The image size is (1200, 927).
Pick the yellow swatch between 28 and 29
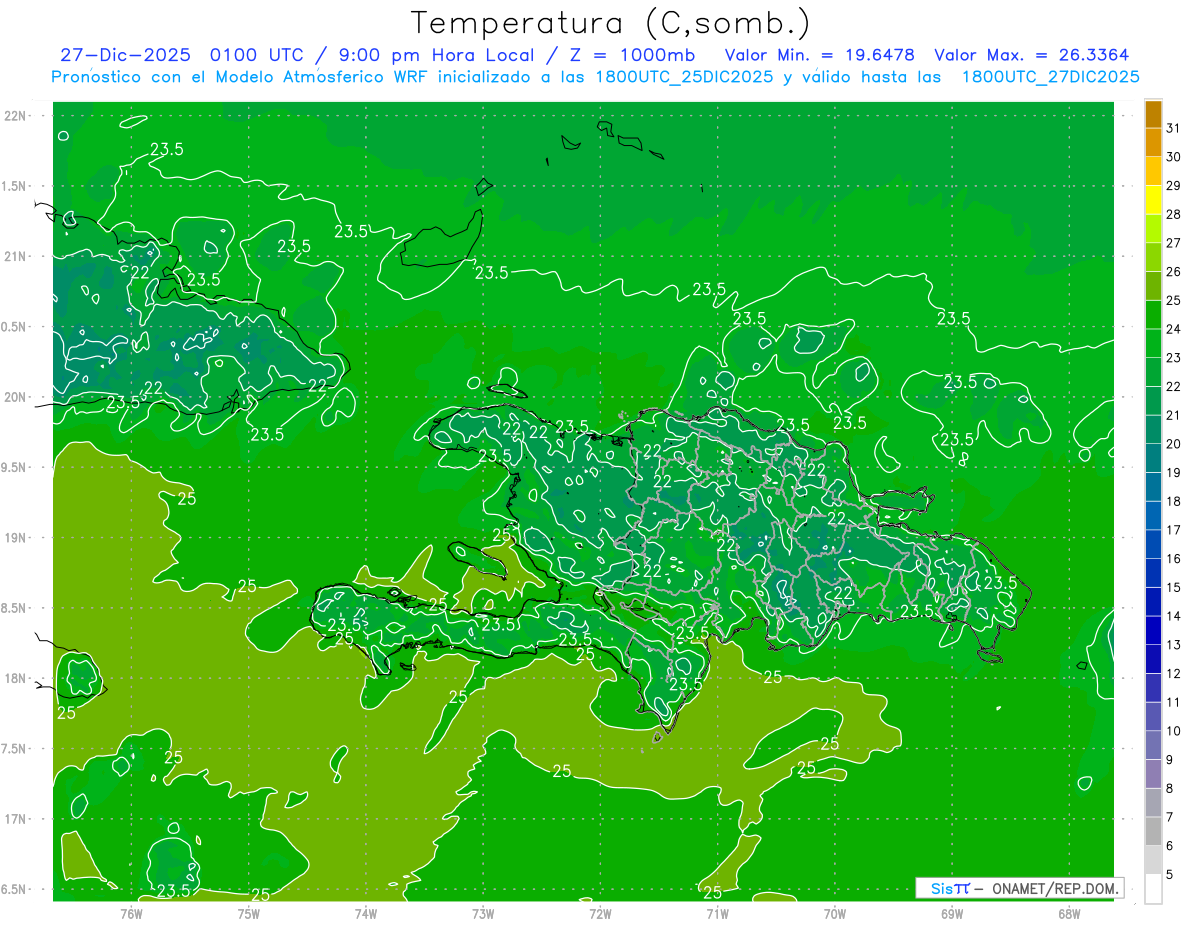(1154, 200)
